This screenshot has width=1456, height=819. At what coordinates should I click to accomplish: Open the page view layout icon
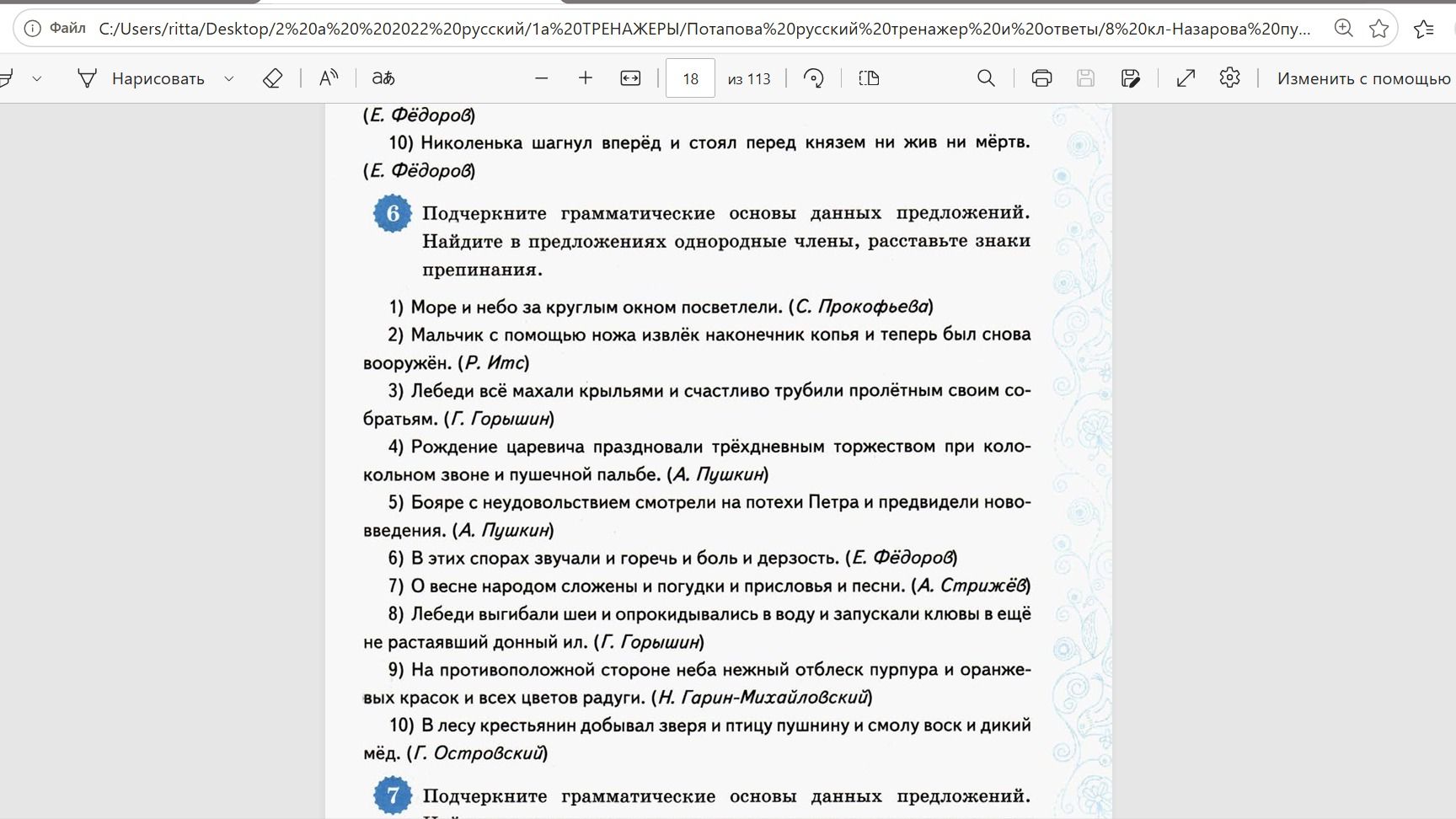869,78
